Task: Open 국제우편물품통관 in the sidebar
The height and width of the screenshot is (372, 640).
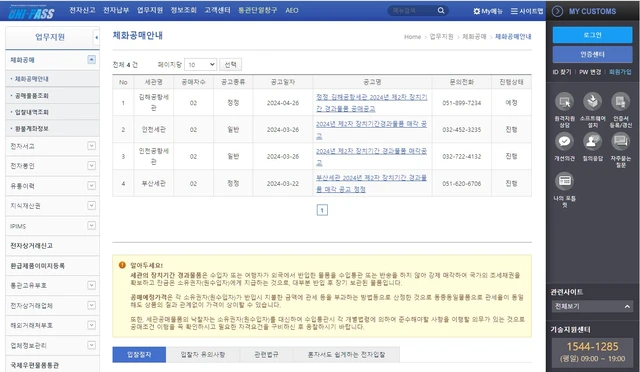Action: [35, 365]
